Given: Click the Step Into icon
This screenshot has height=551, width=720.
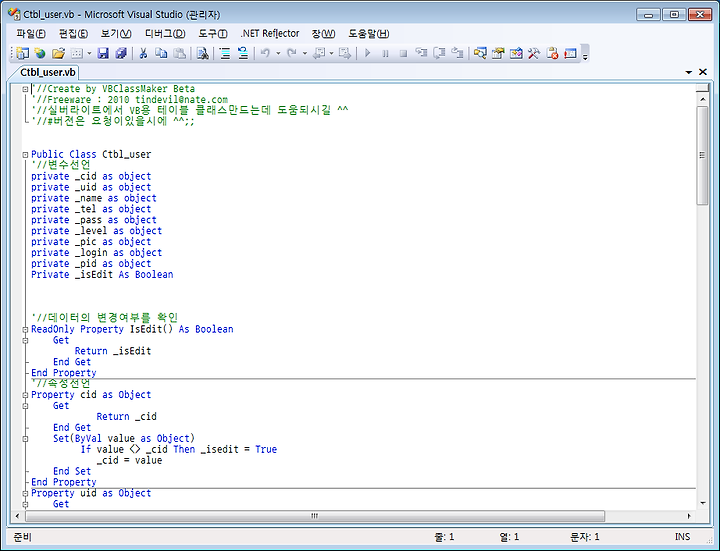Looking at the screenshot, I should [x=421, y=53].
